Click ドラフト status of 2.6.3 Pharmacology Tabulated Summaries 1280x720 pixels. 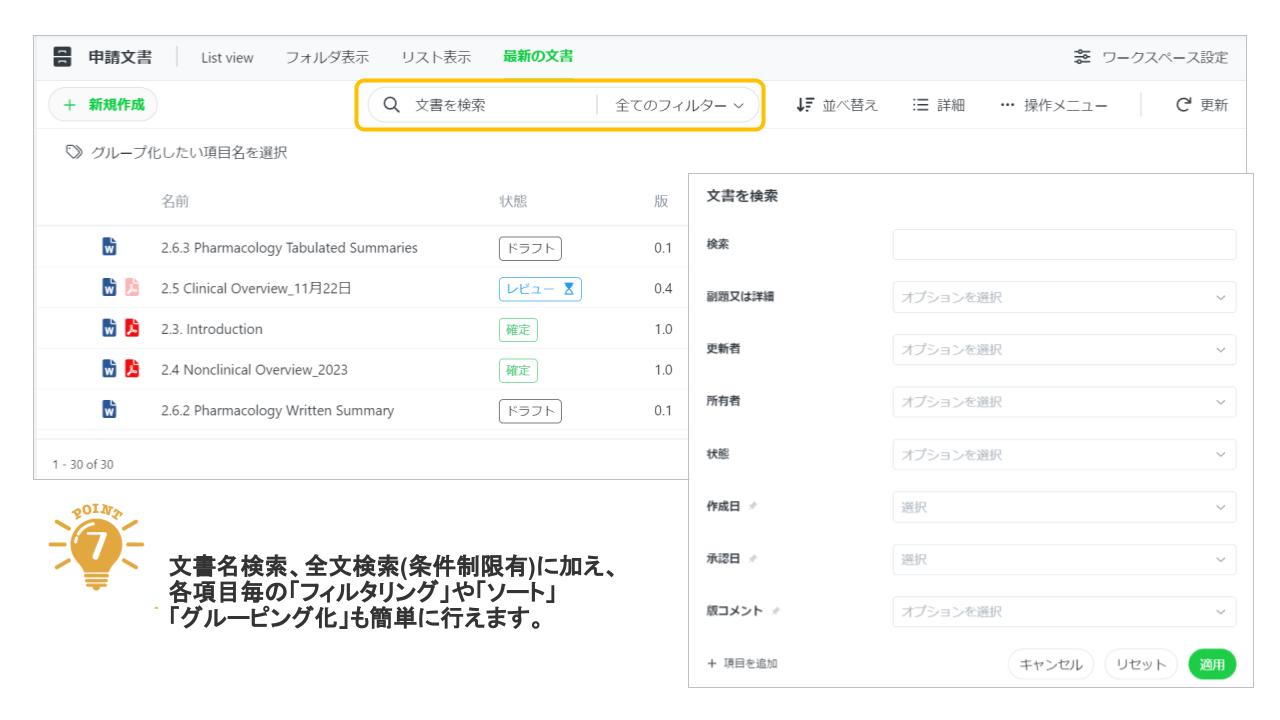530,248
